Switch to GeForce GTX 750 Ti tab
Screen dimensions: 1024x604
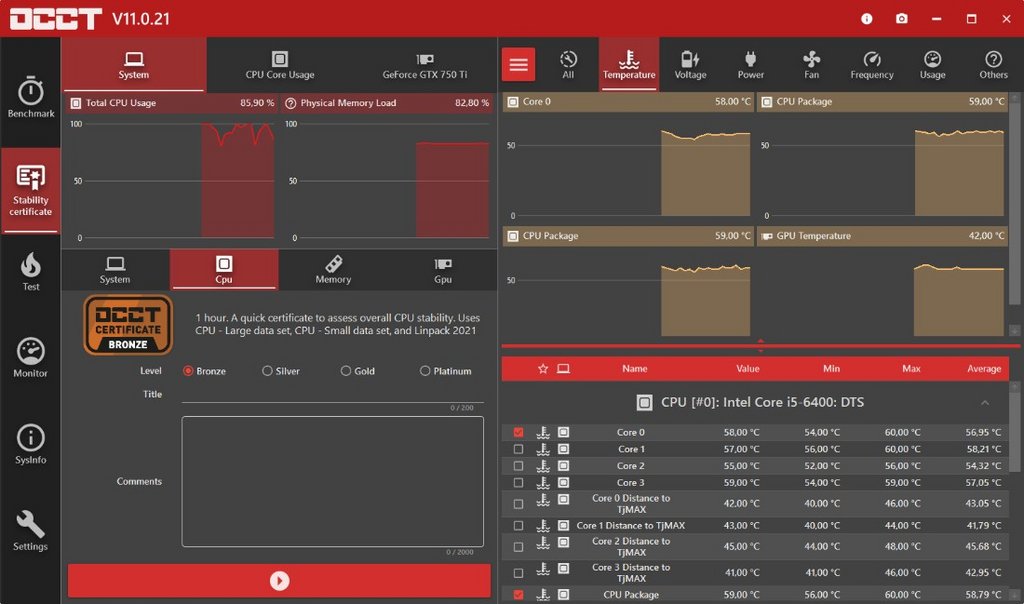[x=424, y=65]
